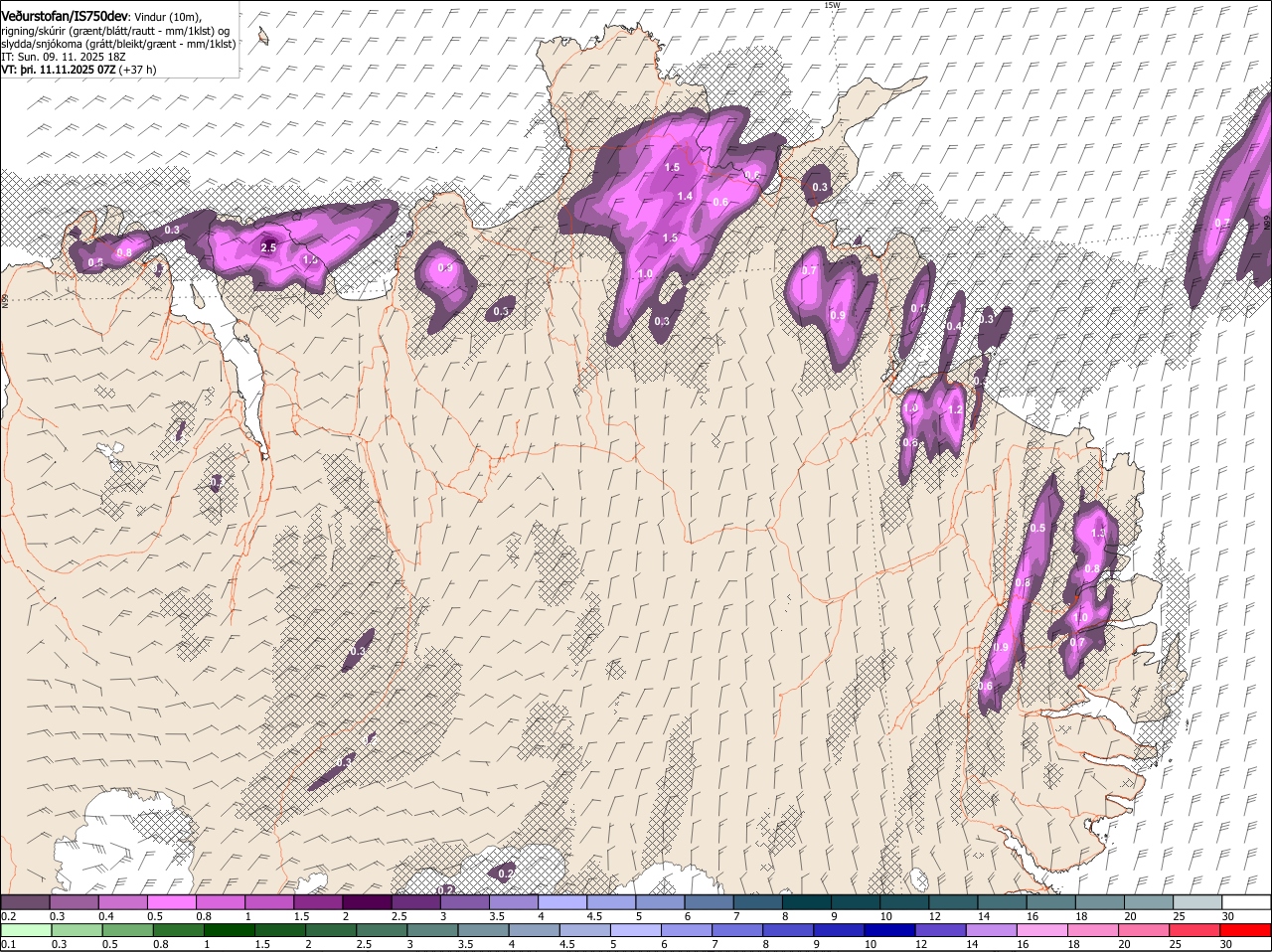1272x952 pixels.
Task: Pick lower legend swatch between 25 and 30
Action: [x=1197, y=930]
